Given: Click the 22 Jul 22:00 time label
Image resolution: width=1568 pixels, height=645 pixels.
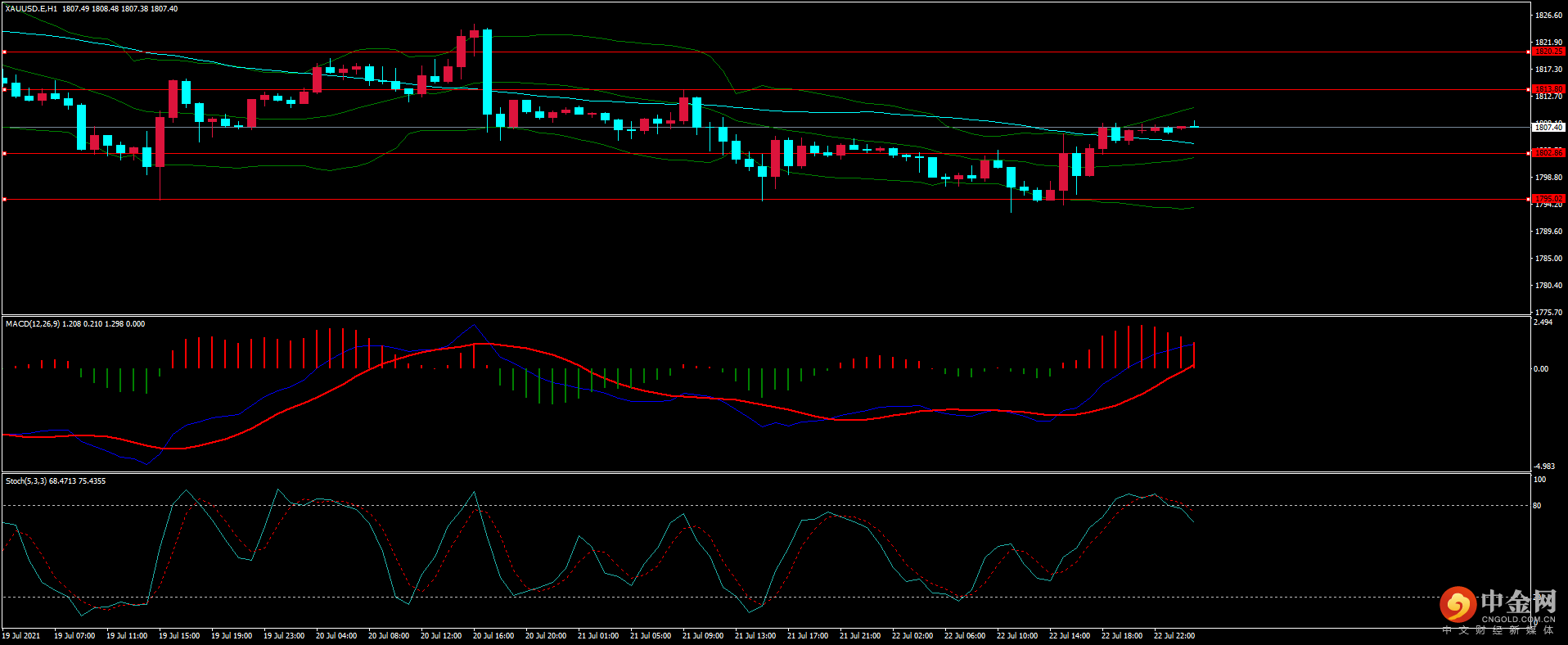Looking at the screenshot, I should (x=1174, y=636).
